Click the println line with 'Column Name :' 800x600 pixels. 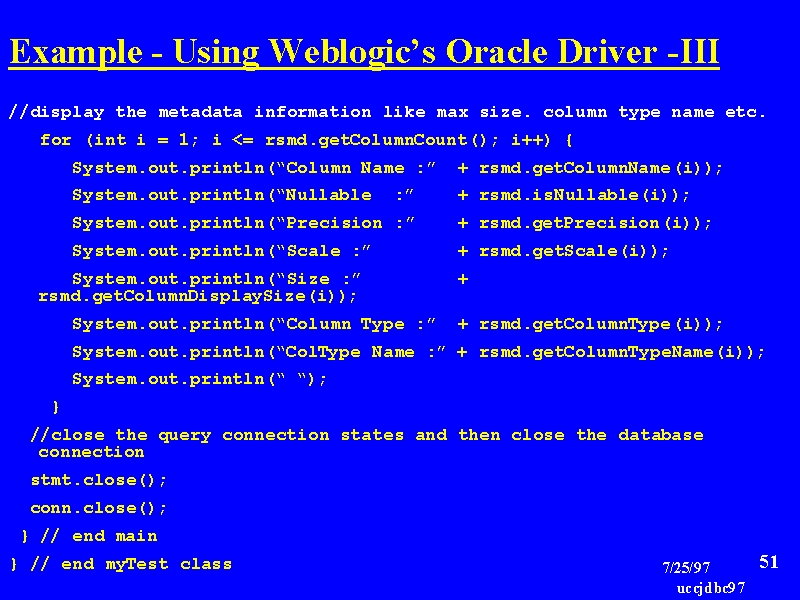pos(397,168)
